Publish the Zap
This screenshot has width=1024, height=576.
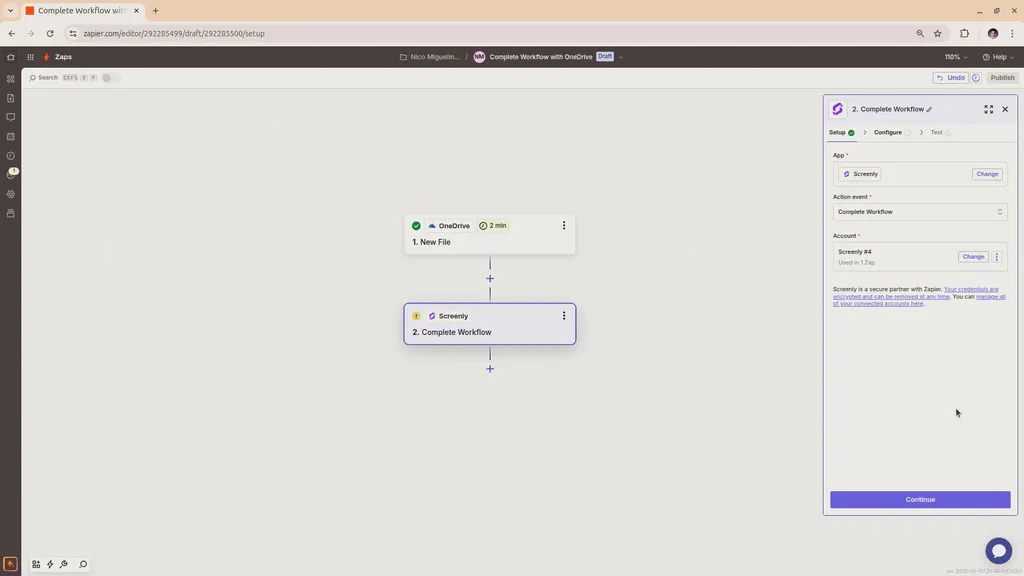coord(1002,77)
